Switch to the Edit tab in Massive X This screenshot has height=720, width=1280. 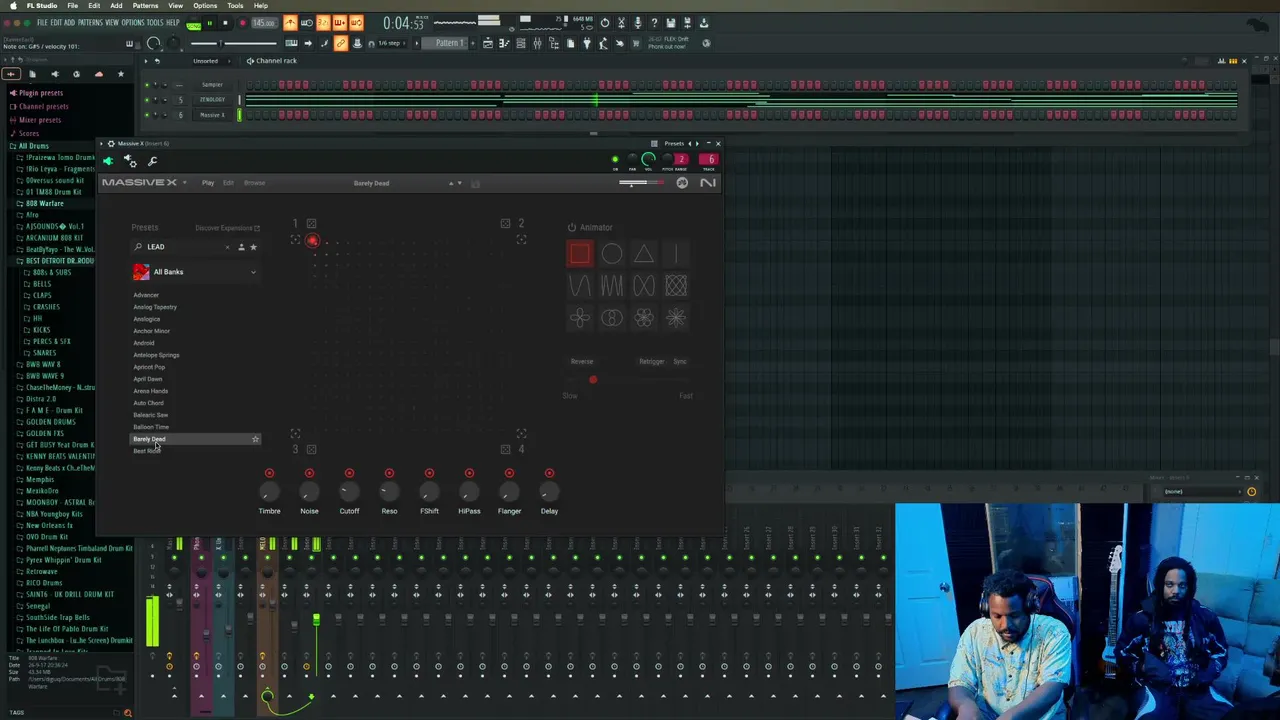coord(228,183)
